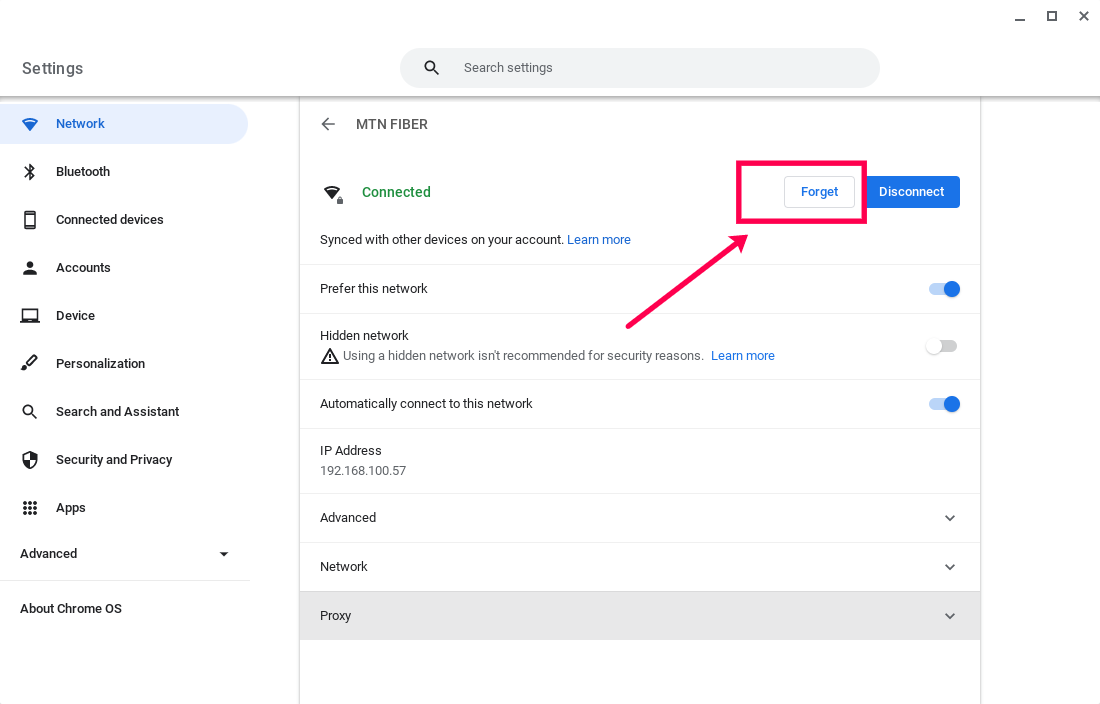Turn off Prefer this network toggle
The height and width of the screenshot is (704, 1100).
[x=944, y=289]
